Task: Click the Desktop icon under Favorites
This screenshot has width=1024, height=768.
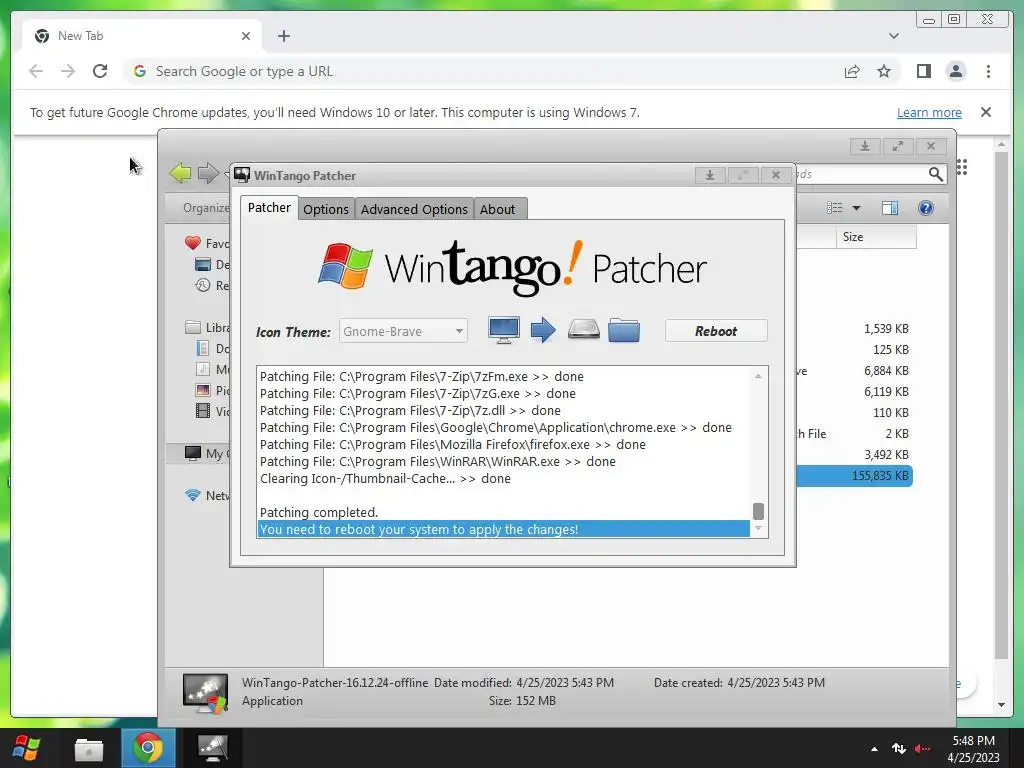Action: pos(203,264)
